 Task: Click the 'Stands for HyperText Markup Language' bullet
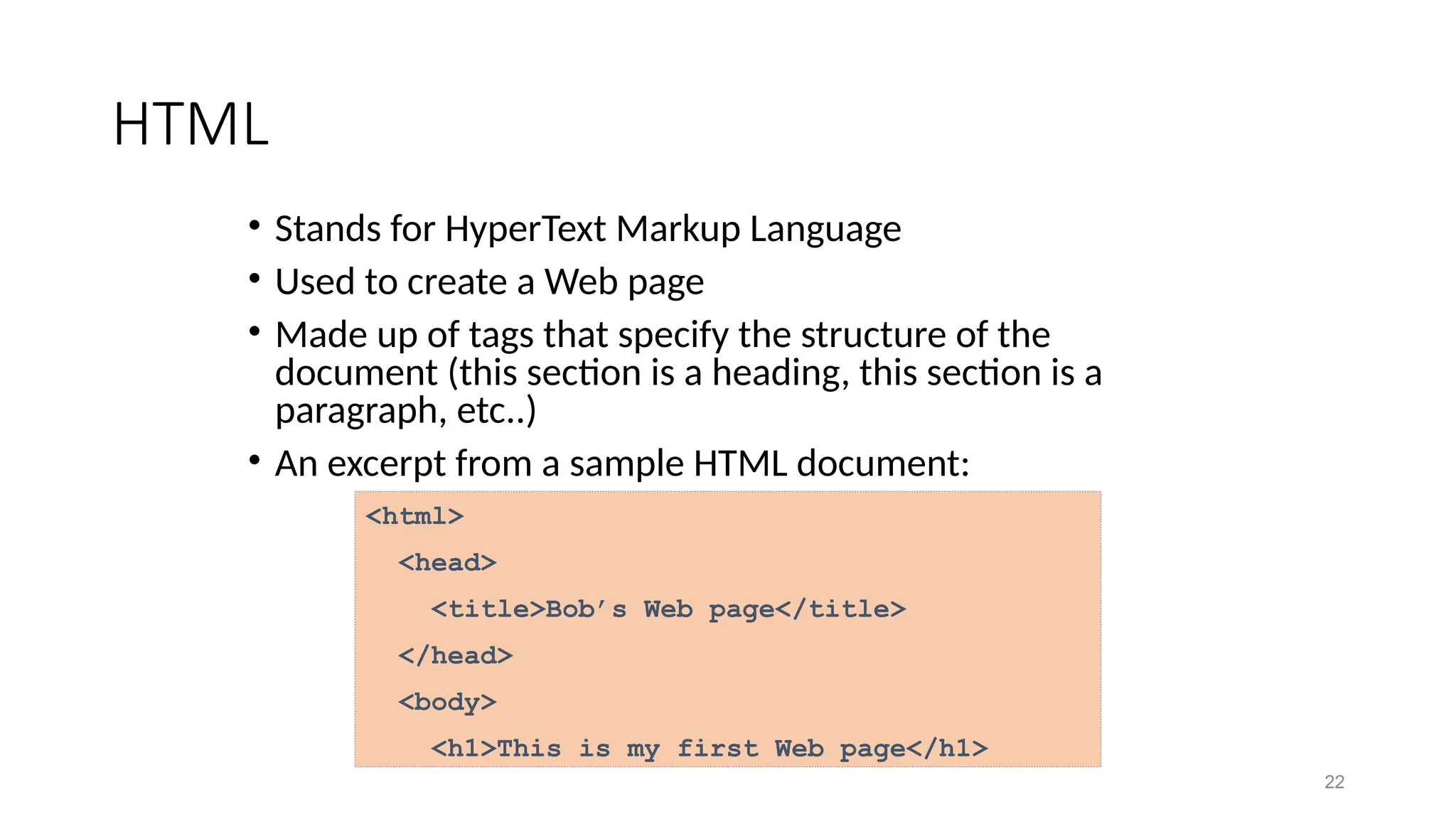pos(587,229)
